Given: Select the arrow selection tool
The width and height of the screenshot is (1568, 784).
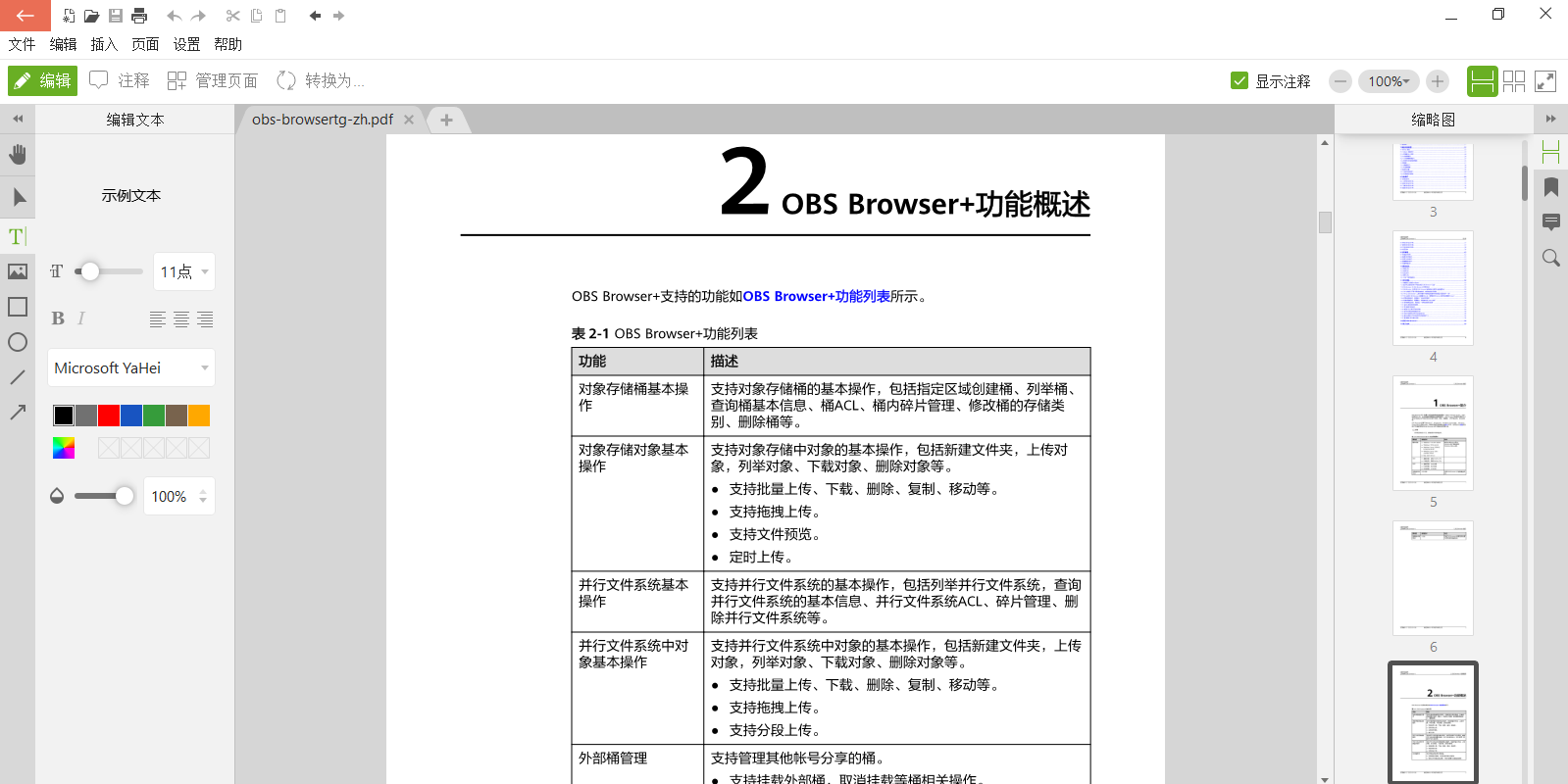Looking at the screenshot, I should (18, 197).
